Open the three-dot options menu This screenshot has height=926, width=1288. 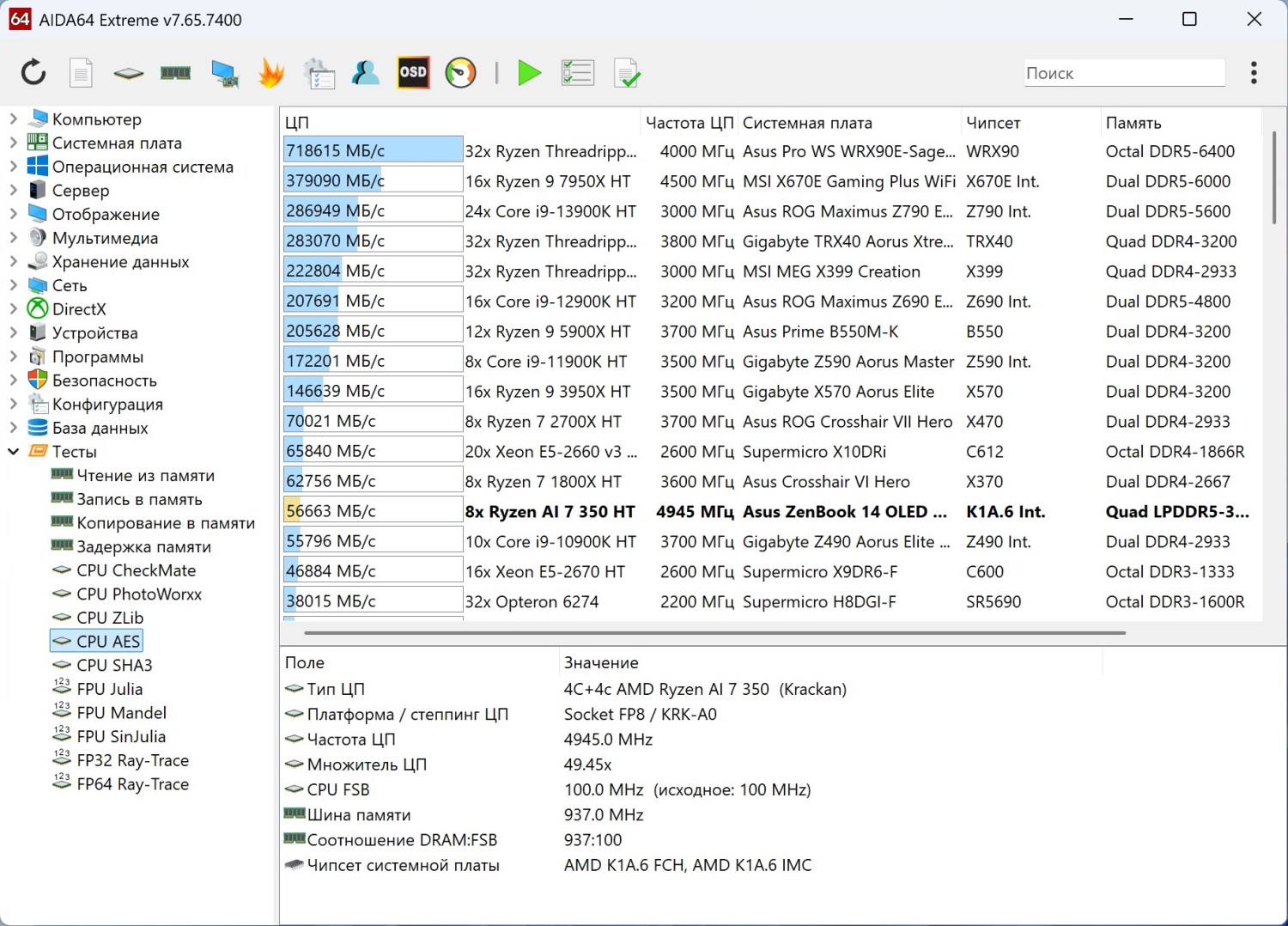pyautogui.click(x=1254, y=73)
